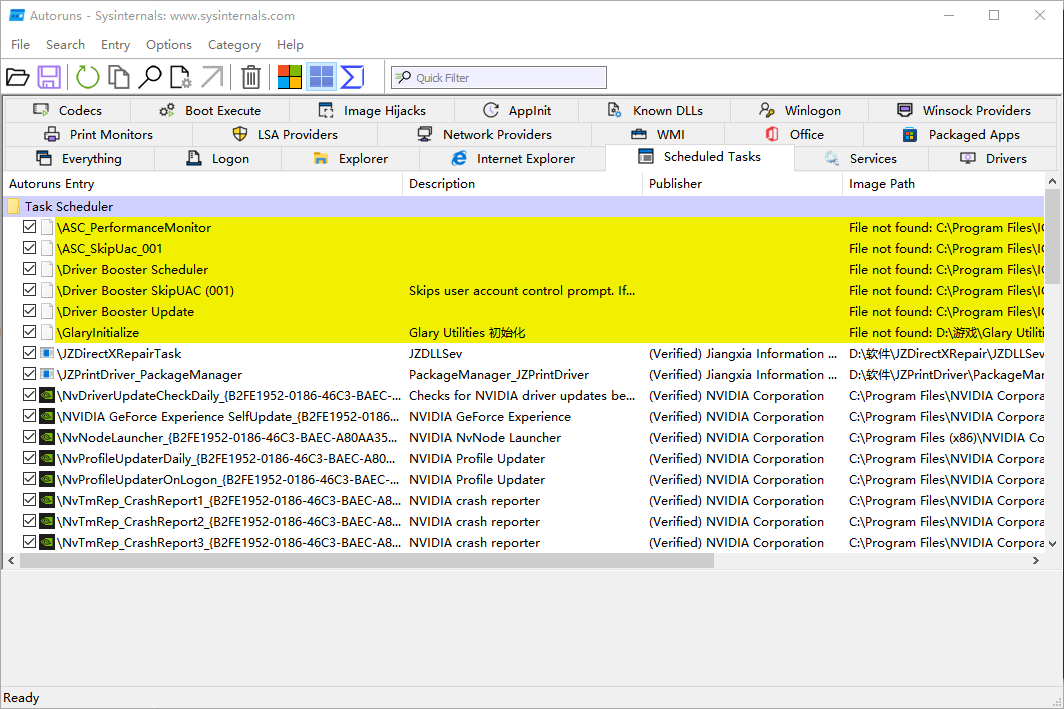Click the green Refresh icon
This screenshot has width=1064, height=709.
(88, 77)
